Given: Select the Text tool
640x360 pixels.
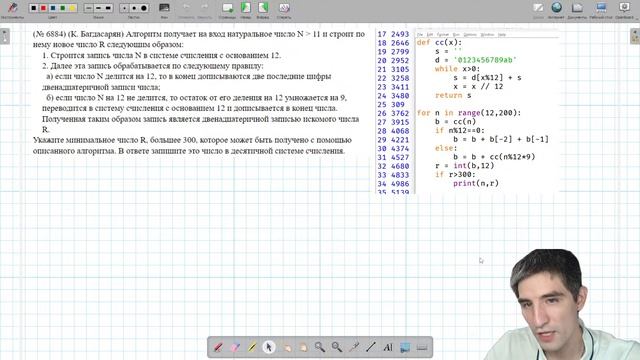Looking at the screenshot, I should [388, 347].
